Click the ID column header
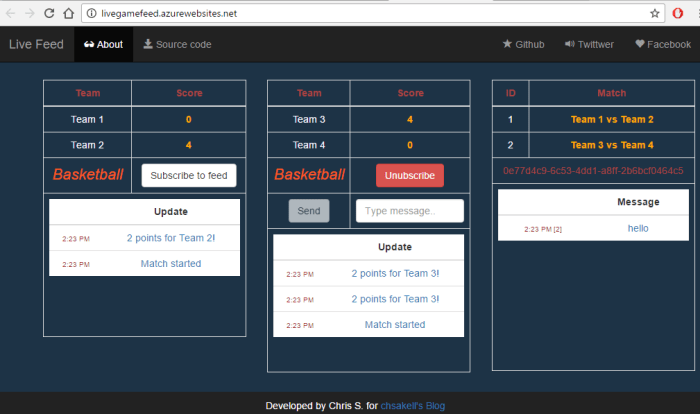The height and width of the screenshot is (414, 700). pos(511,93)
